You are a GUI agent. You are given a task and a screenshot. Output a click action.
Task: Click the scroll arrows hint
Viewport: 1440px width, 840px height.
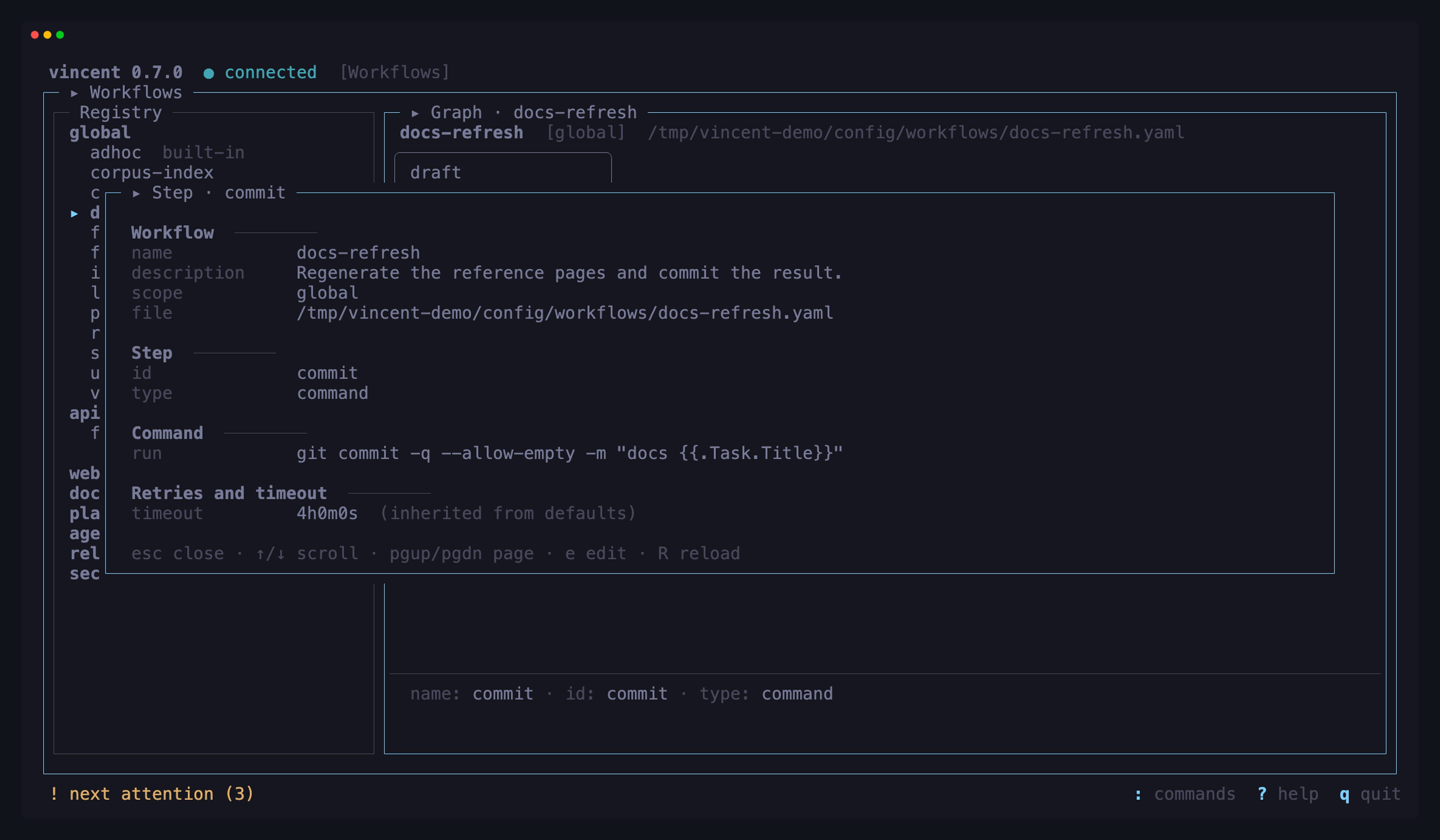click(307, 553)
